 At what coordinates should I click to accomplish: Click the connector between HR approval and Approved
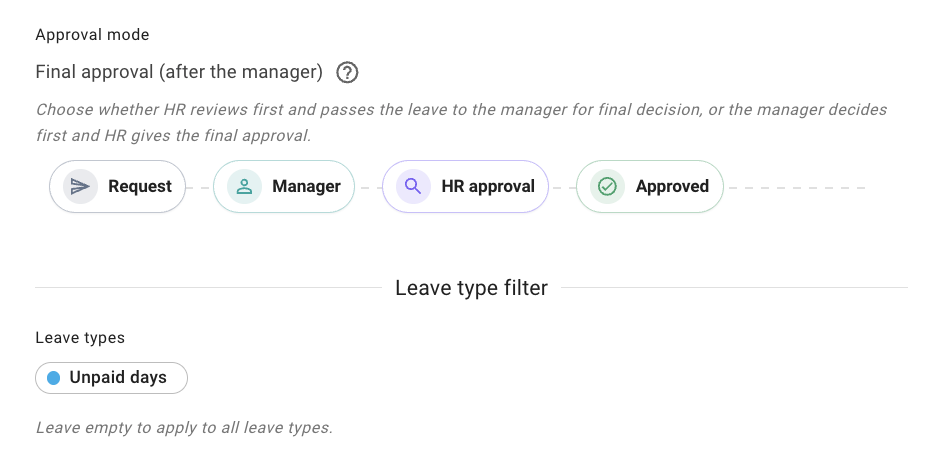click(x=562, y=188)
